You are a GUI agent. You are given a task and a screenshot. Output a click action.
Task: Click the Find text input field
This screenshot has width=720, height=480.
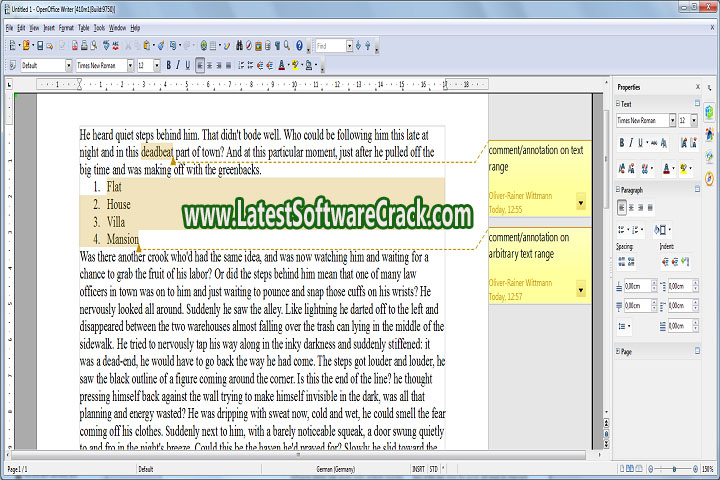pyautogui.click(x=329, y=45)
